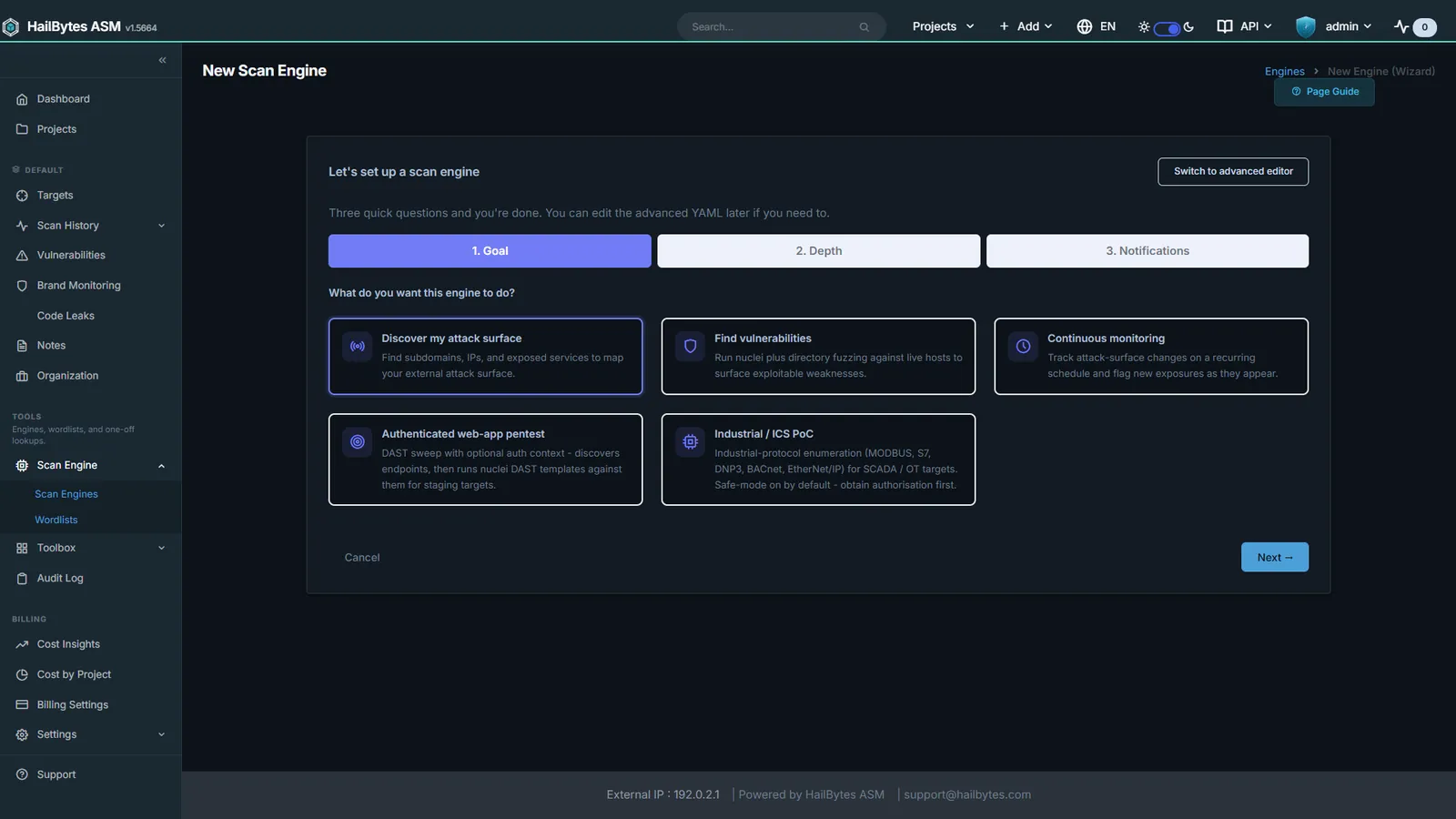Click the Toolbox grid icon
Viewport: 1456px width, 819px height.
pyautogui.click(x=22, y=548)
